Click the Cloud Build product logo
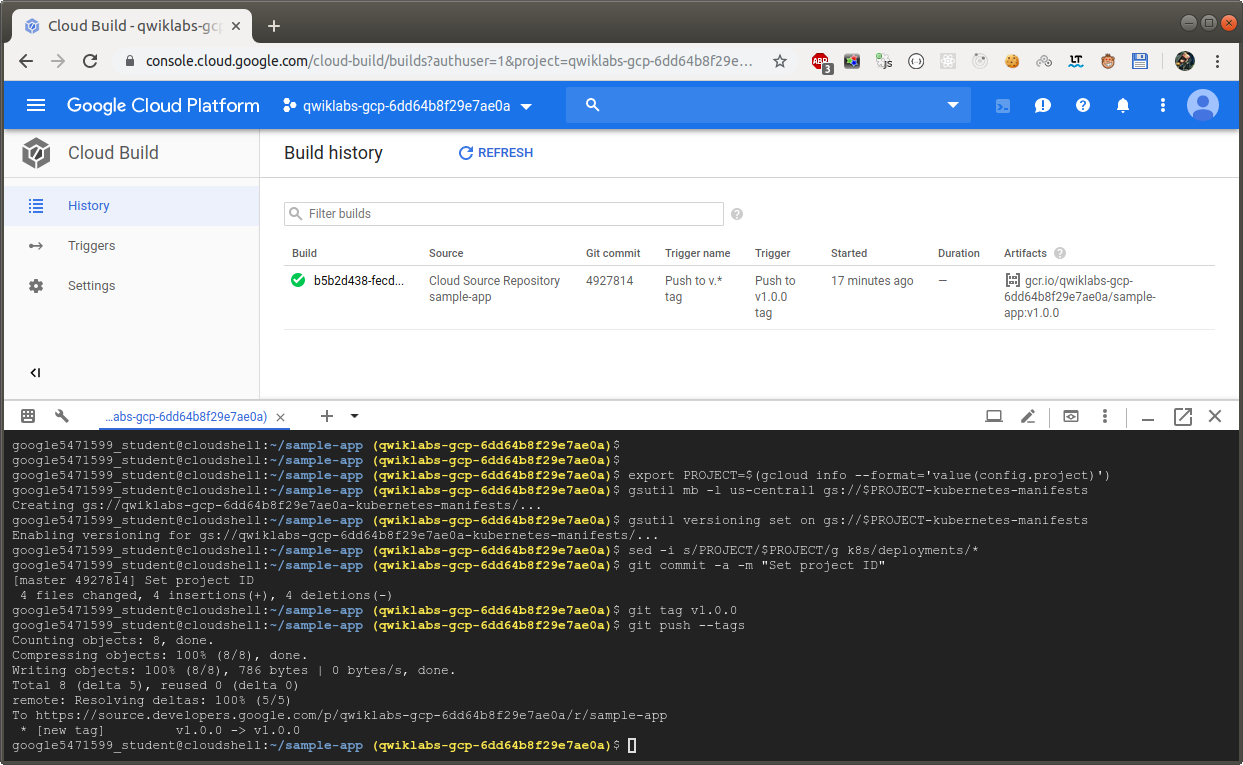Viewport: 1243px width, 765px height. [x=36, y=153]
